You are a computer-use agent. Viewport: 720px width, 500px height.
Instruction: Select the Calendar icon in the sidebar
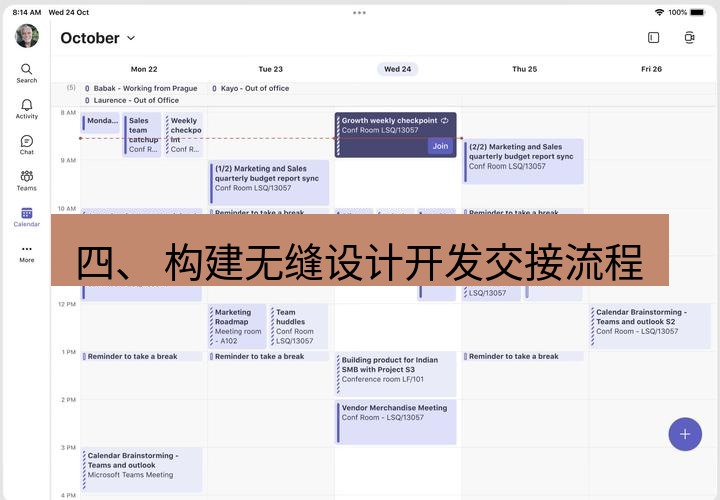[27, 217]
